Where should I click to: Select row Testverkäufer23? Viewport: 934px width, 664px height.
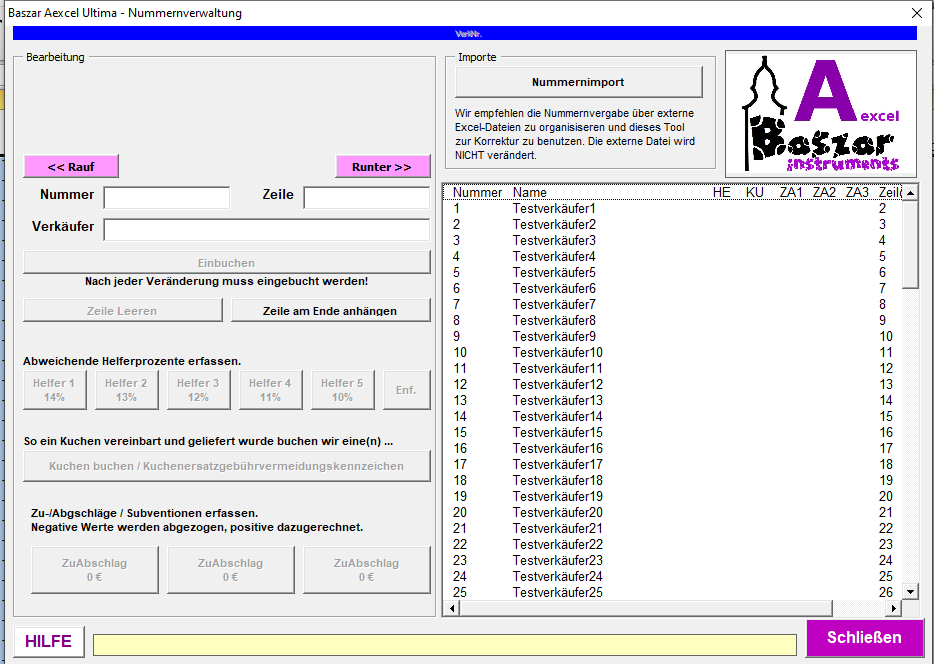(673, 560)
